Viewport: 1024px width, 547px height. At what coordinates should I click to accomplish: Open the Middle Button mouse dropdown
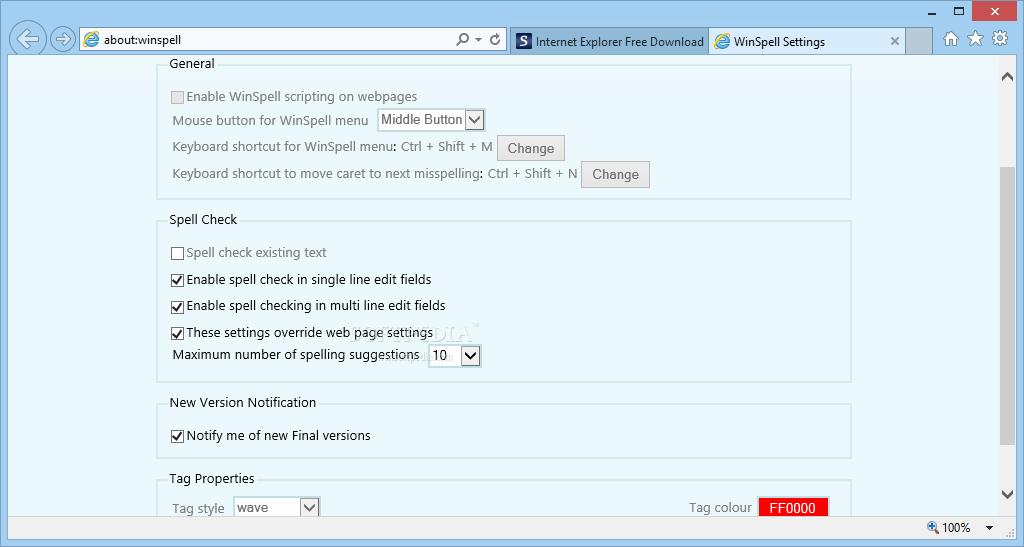pyautogui.click(x=431, y=119)
